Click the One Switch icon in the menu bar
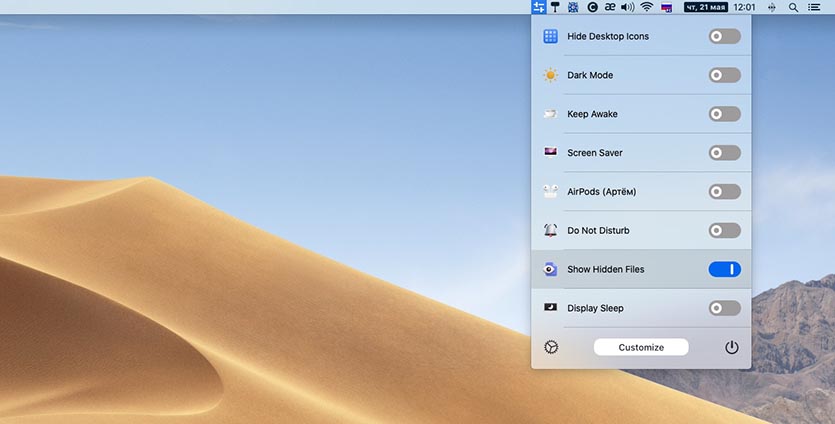835x424 pixels. [x=539, y=7]
